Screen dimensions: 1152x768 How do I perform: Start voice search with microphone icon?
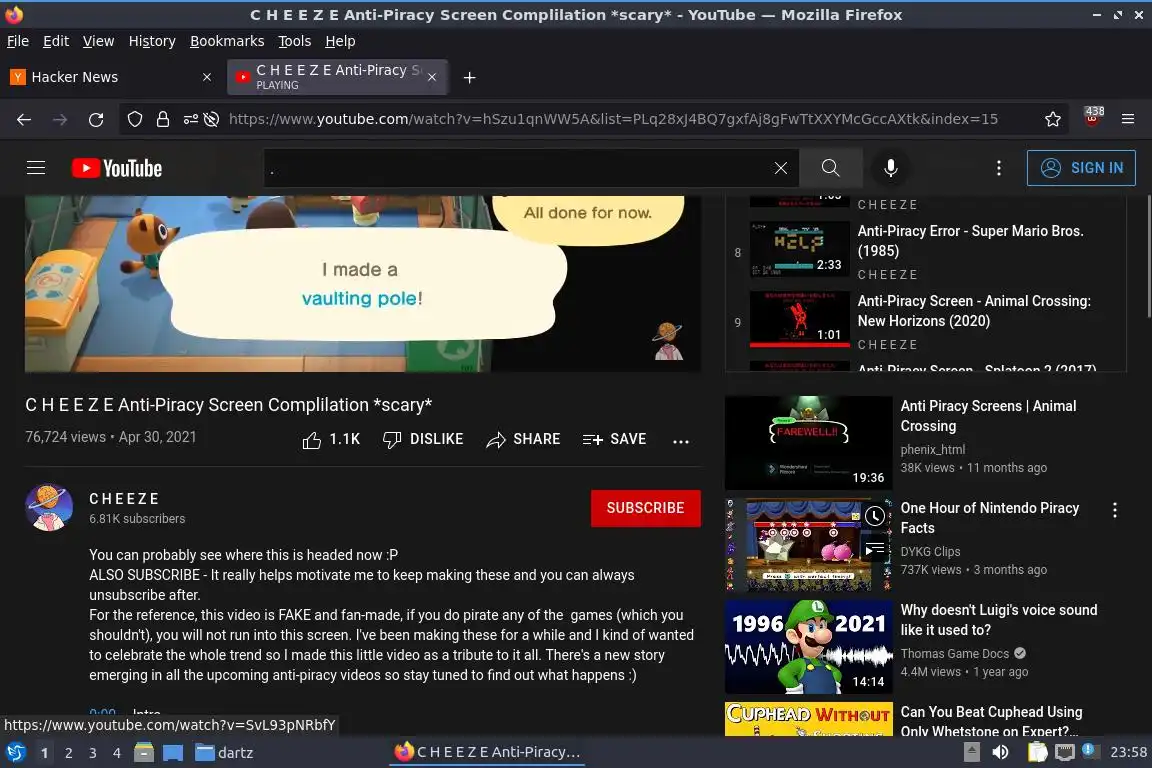[890, 168]
